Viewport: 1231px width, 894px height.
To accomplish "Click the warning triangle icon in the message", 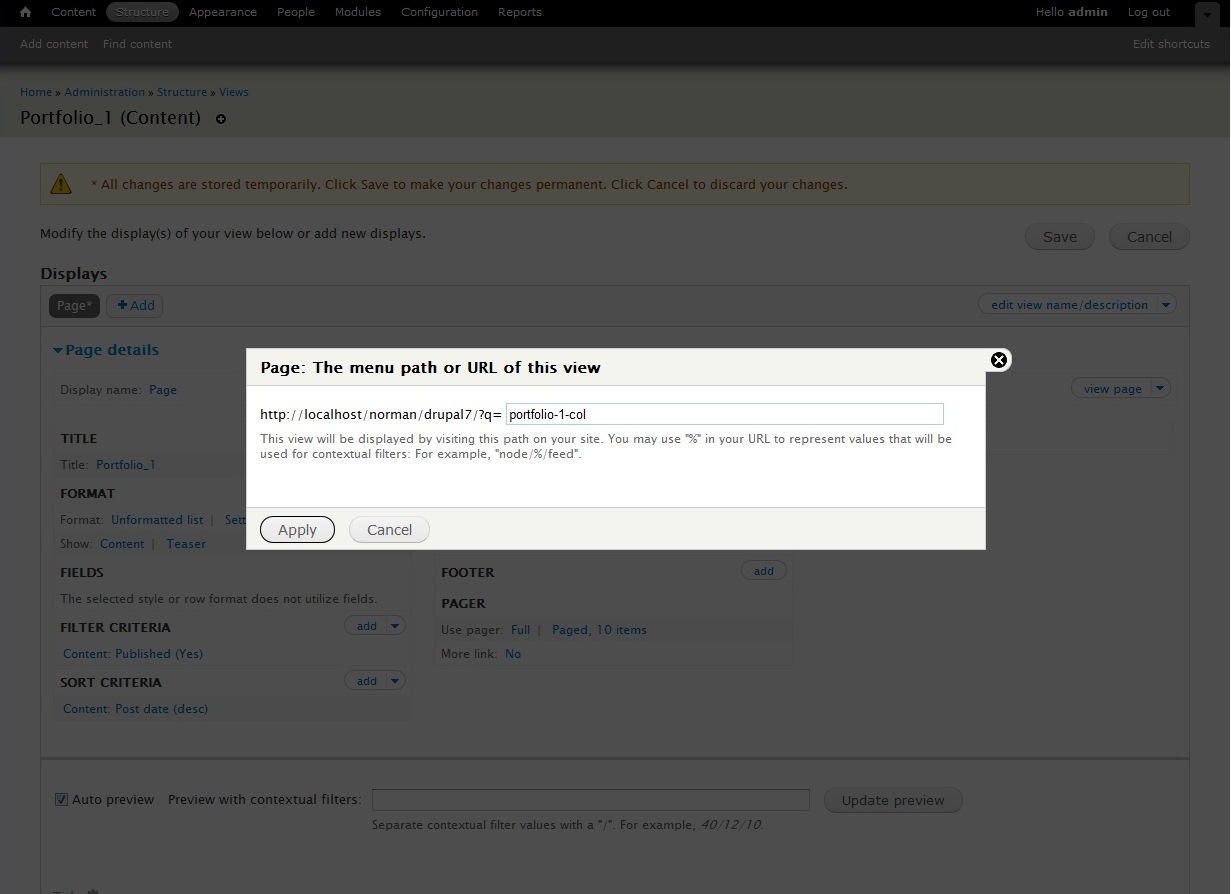I will [x=62, y=184].
